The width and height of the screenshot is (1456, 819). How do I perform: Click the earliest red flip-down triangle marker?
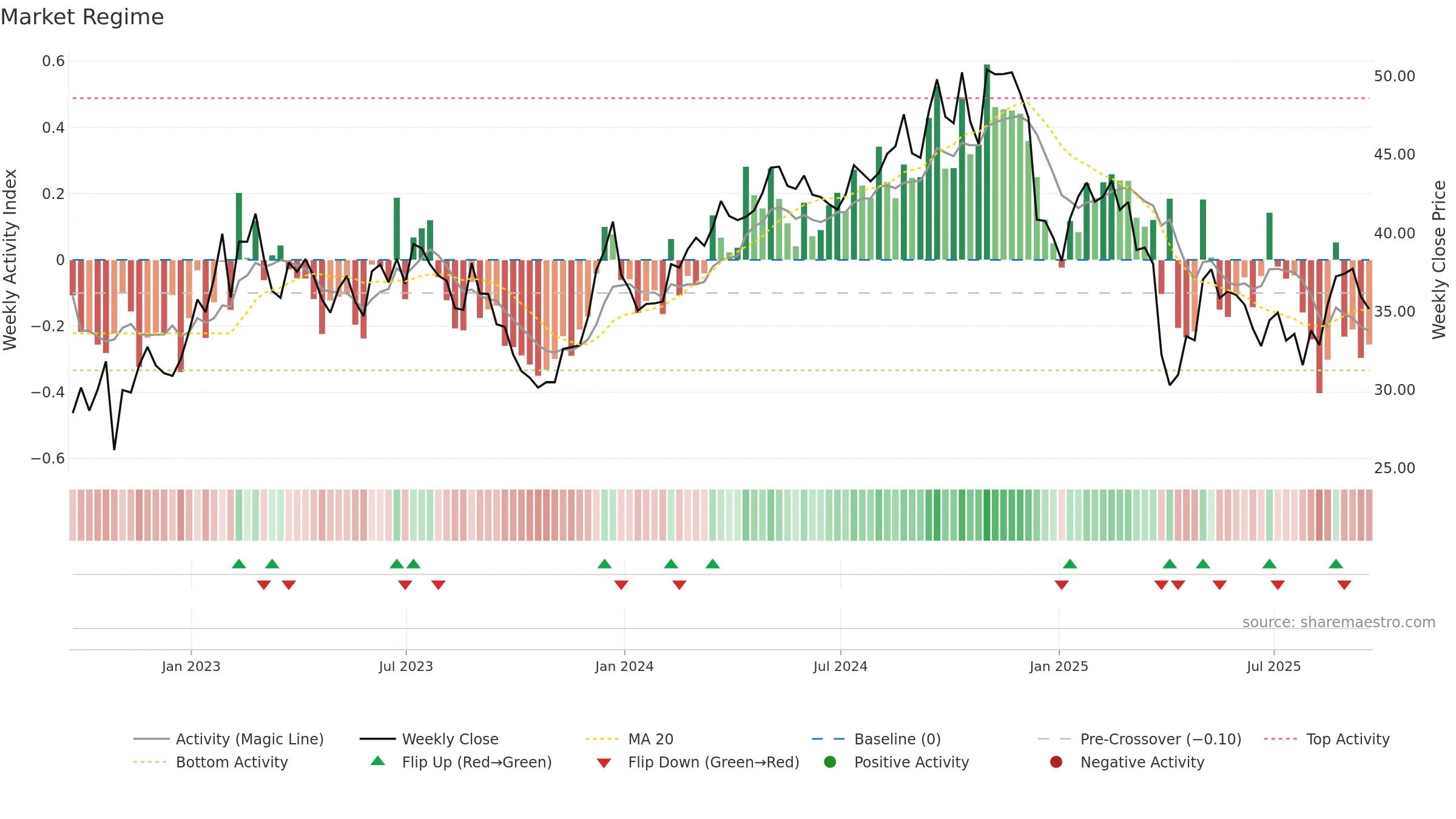pos(264,585)
